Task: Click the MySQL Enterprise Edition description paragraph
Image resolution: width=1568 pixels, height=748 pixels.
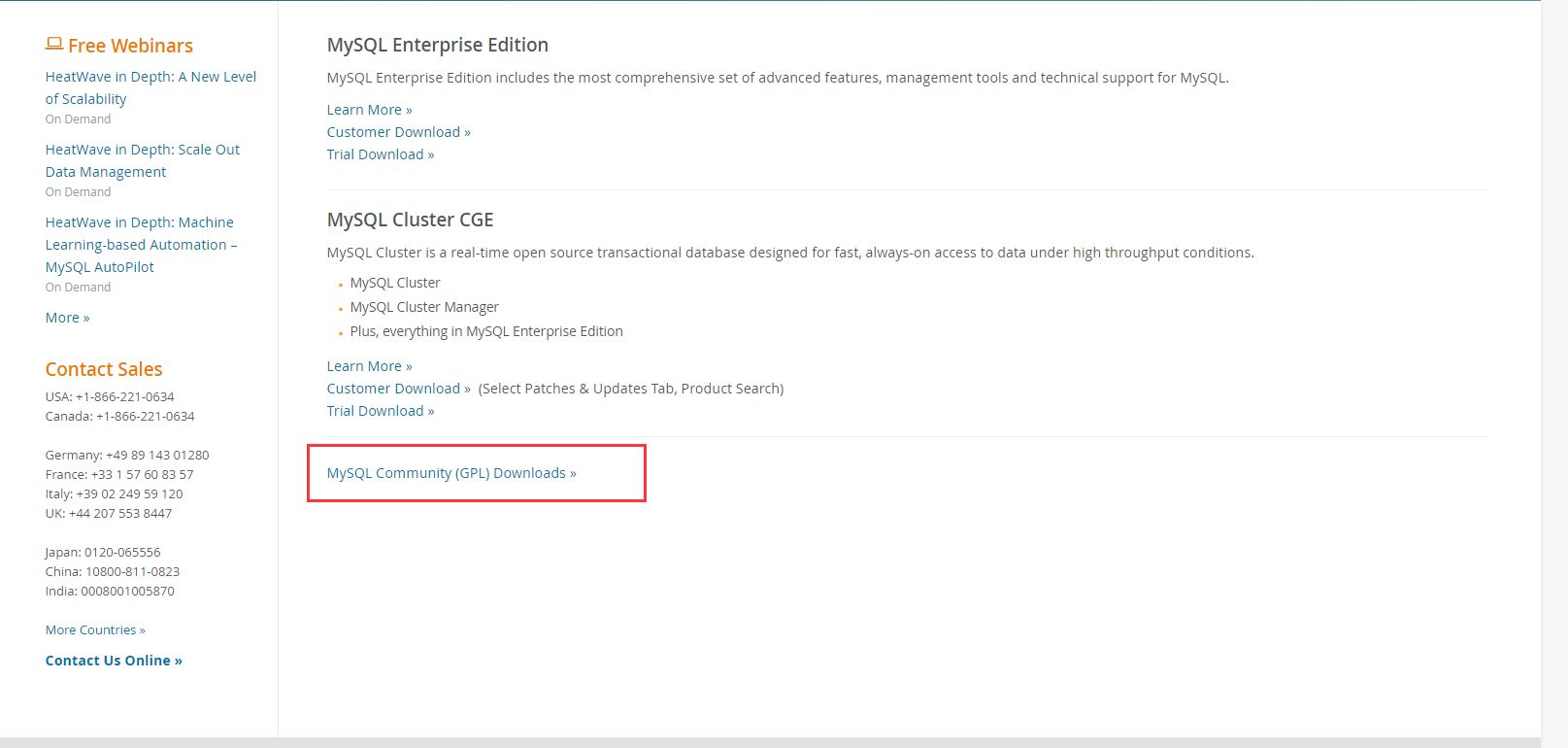Action: [778, 78]
